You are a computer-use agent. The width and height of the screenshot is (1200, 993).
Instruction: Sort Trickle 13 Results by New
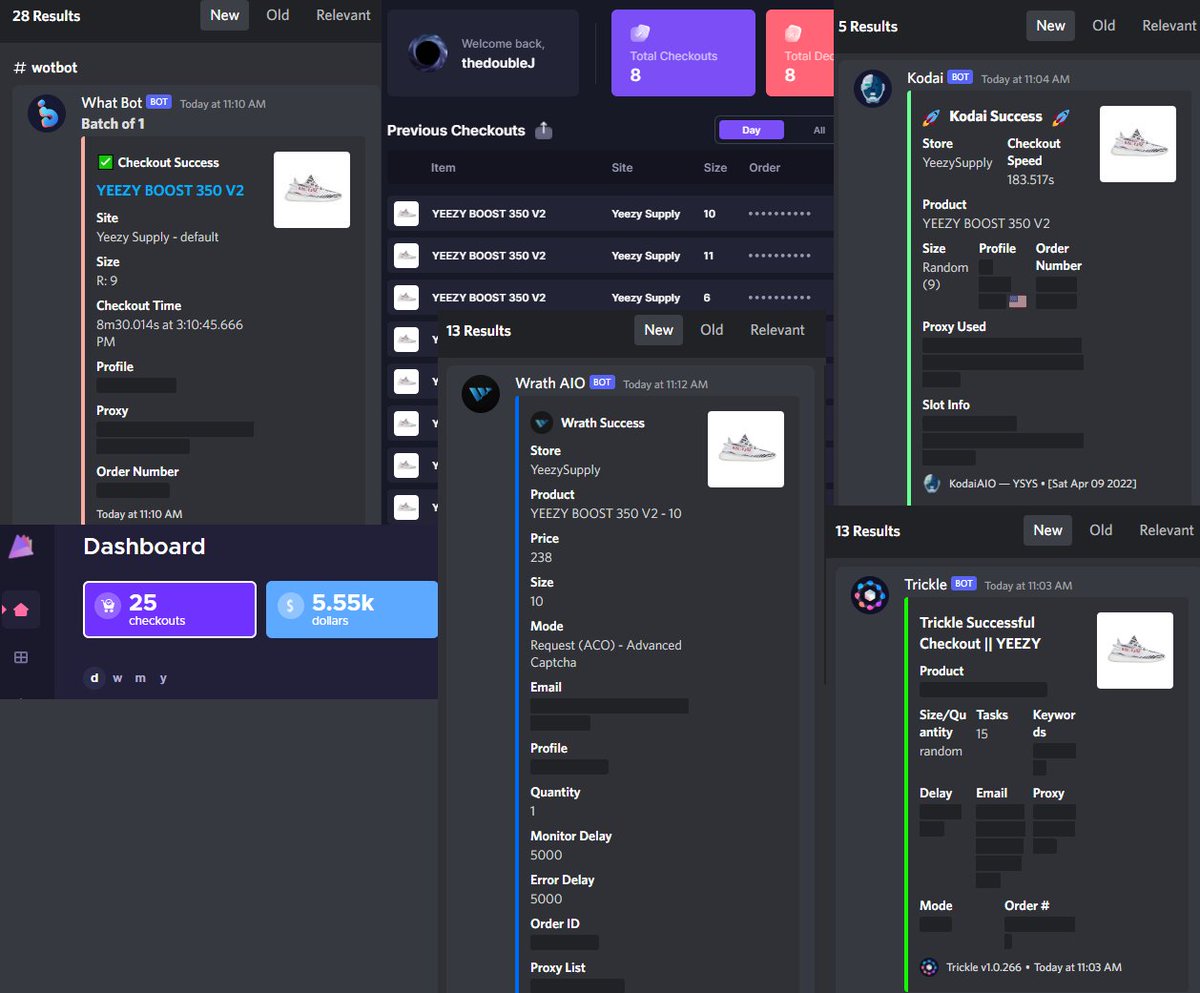1048,530
